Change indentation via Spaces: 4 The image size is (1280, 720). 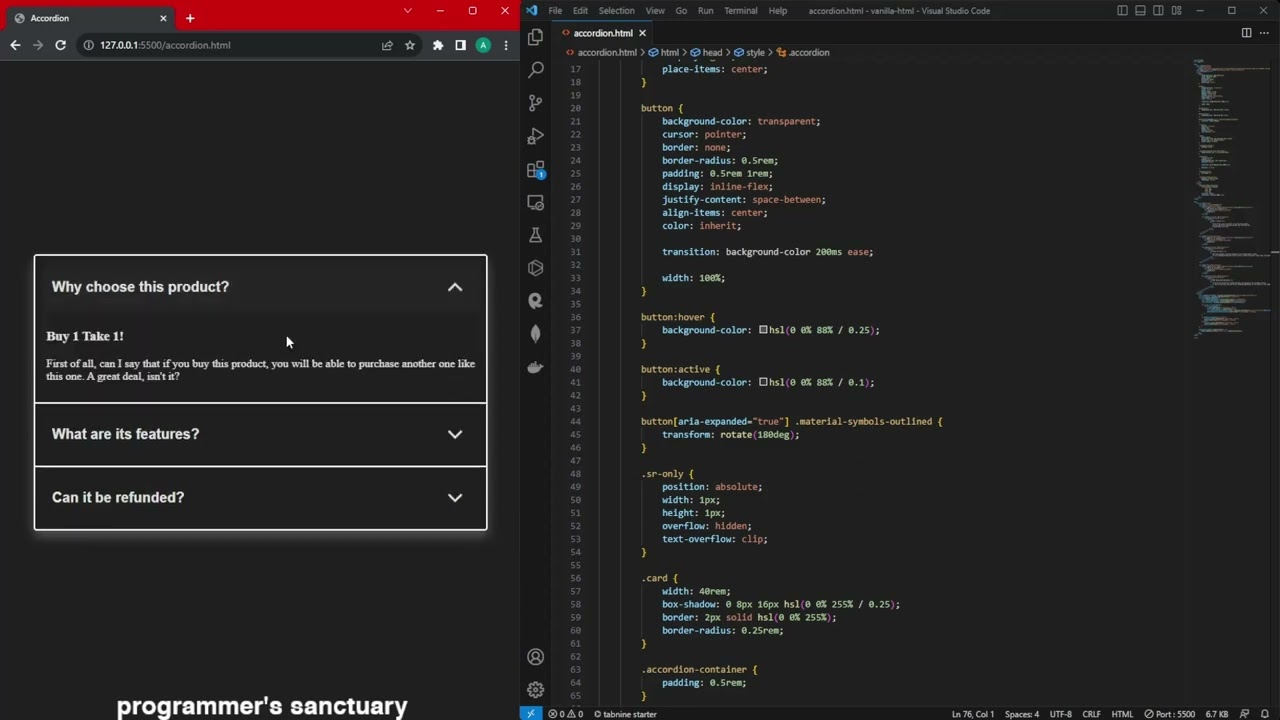[x=1022, y=714]
